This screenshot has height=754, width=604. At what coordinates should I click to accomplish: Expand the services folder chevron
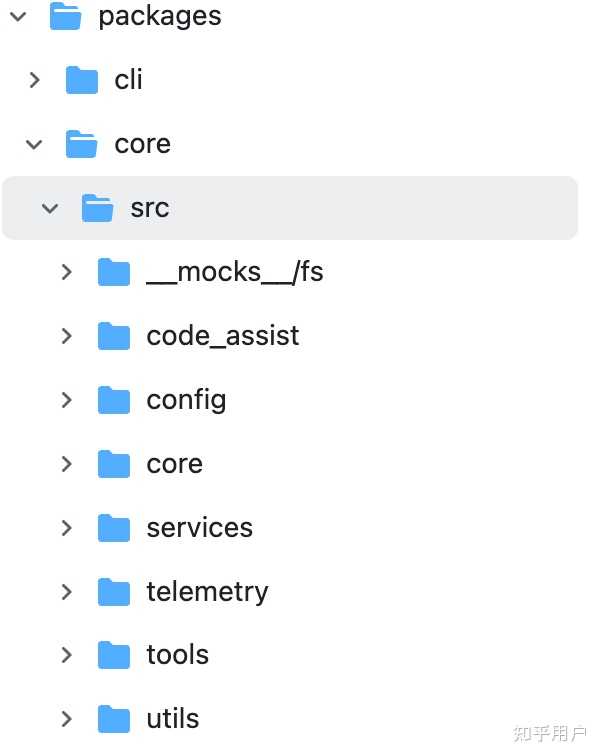[67, 528]
